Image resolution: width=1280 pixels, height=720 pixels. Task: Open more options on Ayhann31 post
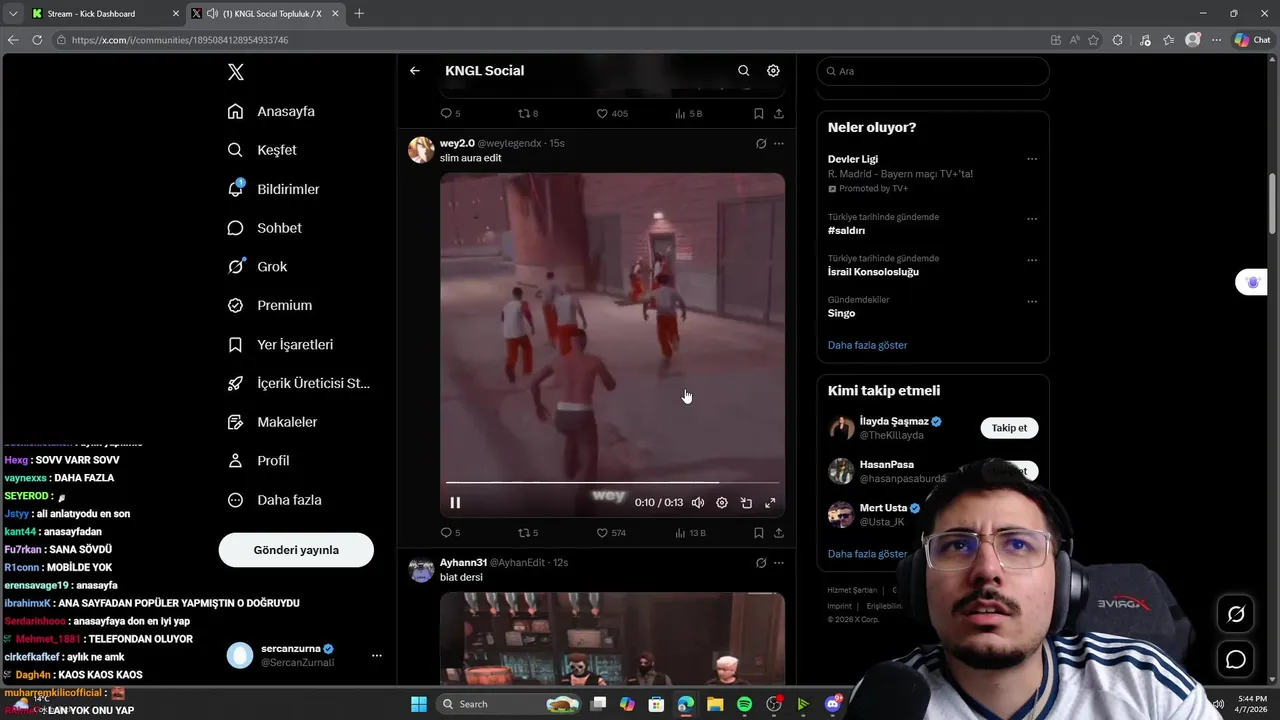[779, 563]
